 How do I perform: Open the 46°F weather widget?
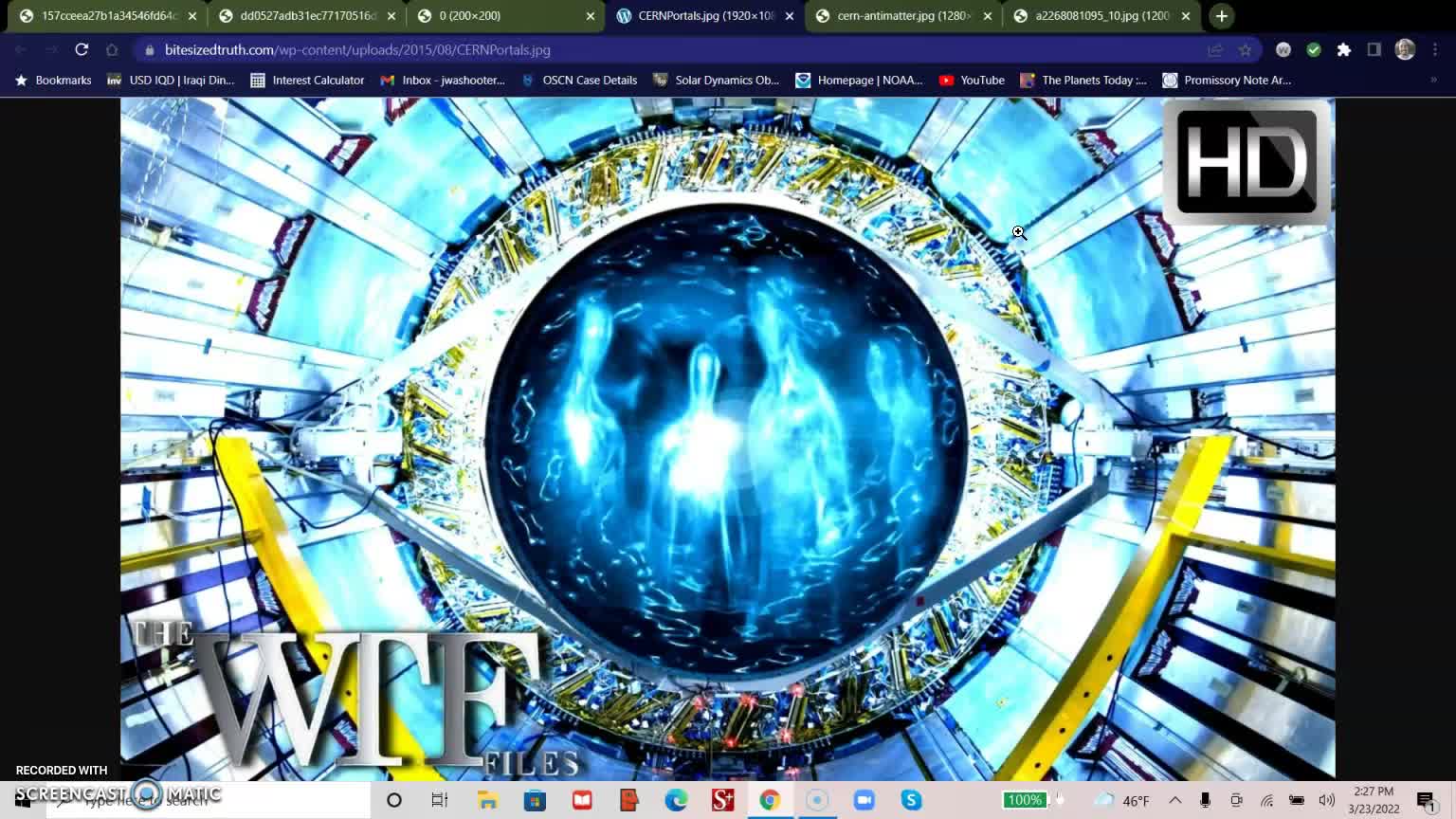[x=1122, y=800]
